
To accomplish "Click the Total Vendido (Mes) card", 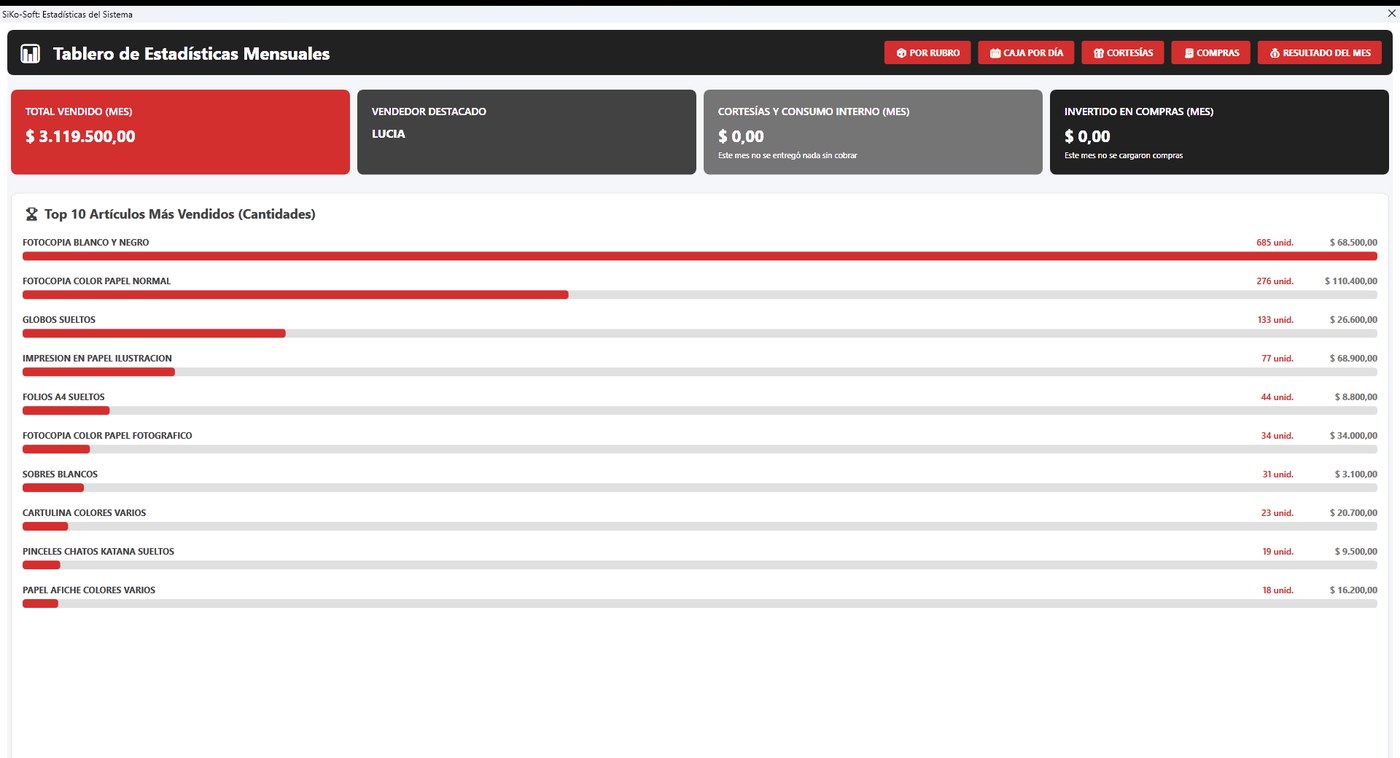I will (180, 132).
